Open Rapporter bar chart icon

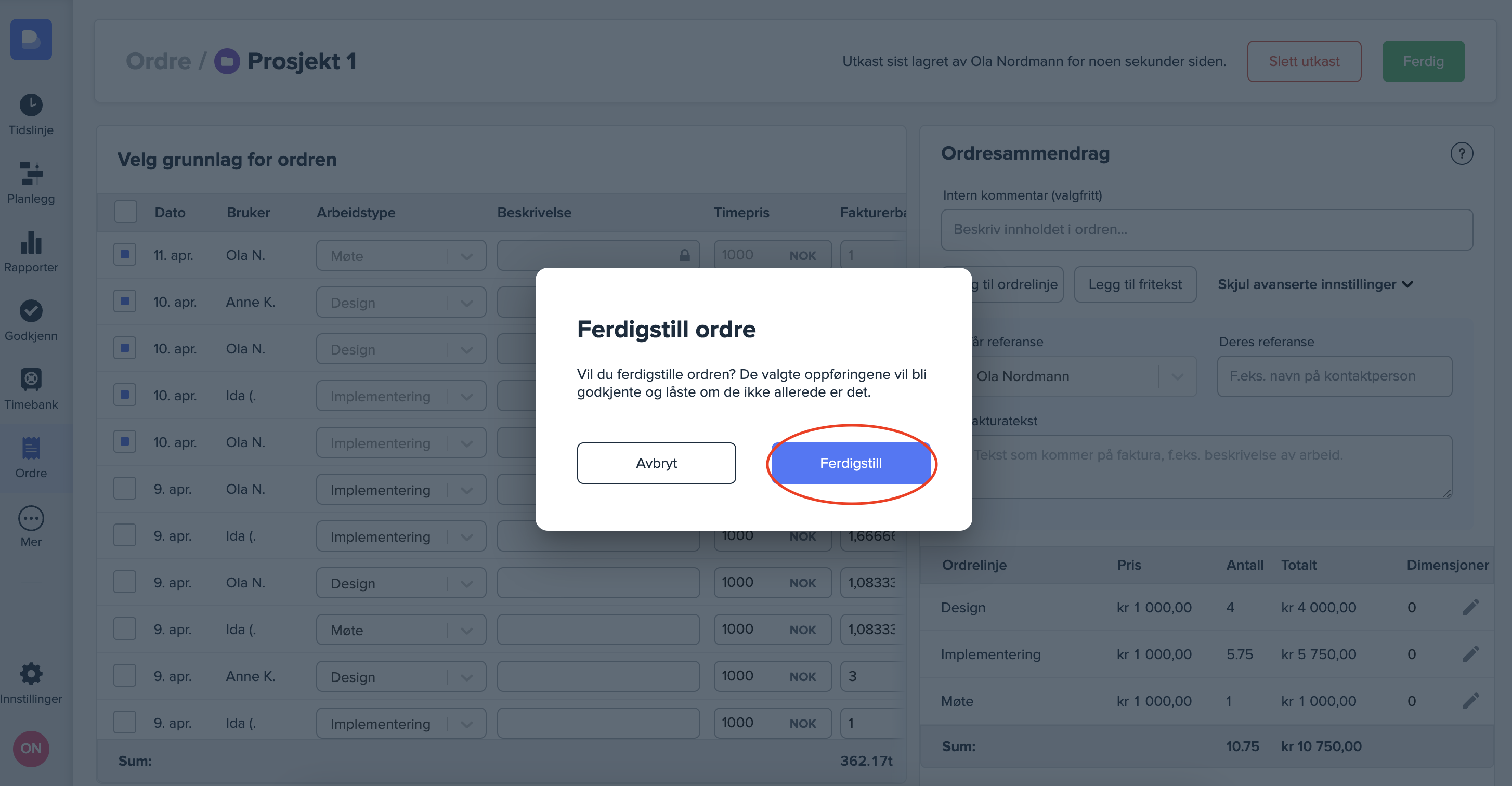31,242
